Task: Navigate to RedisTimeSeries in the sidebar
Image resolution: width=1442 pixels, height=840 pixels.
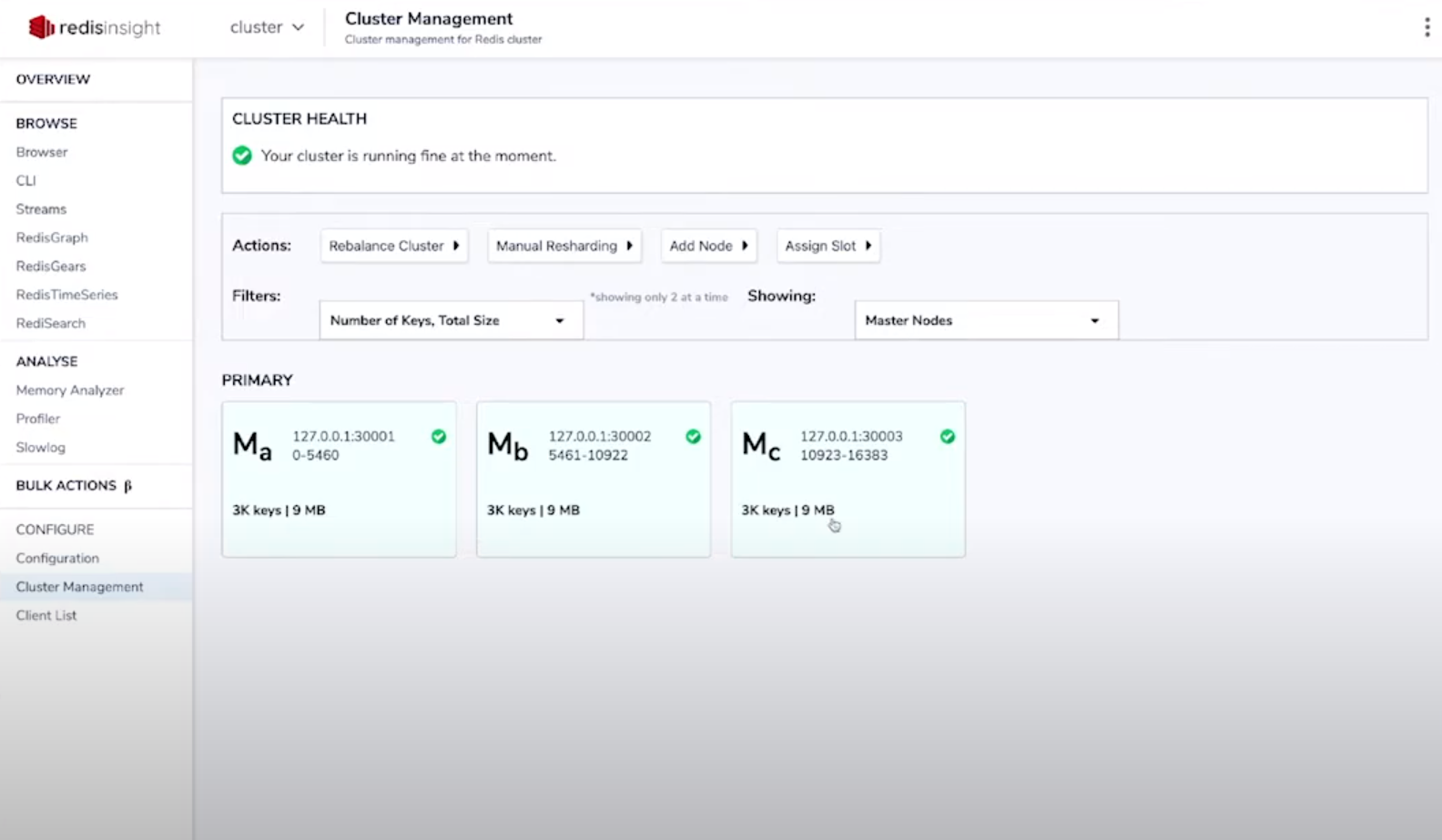Action: coord(66,295)
